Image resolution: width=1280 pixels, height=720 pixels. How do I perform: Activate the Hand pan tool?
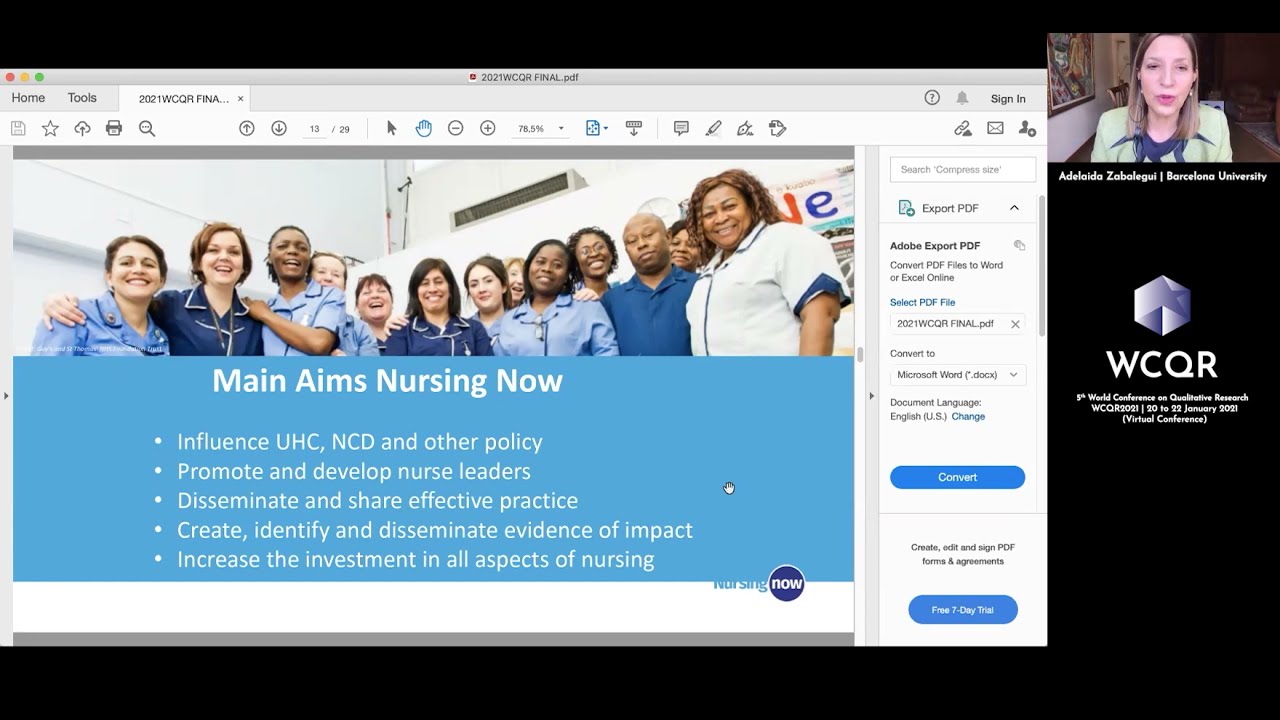(424, 128)
